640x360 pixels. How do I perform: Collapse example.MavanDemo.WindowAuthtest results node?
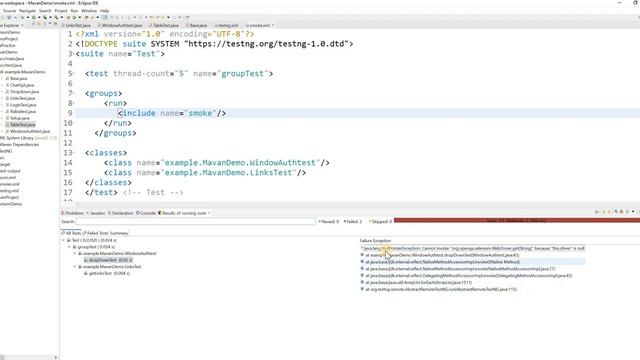click(x=75, y=253)
